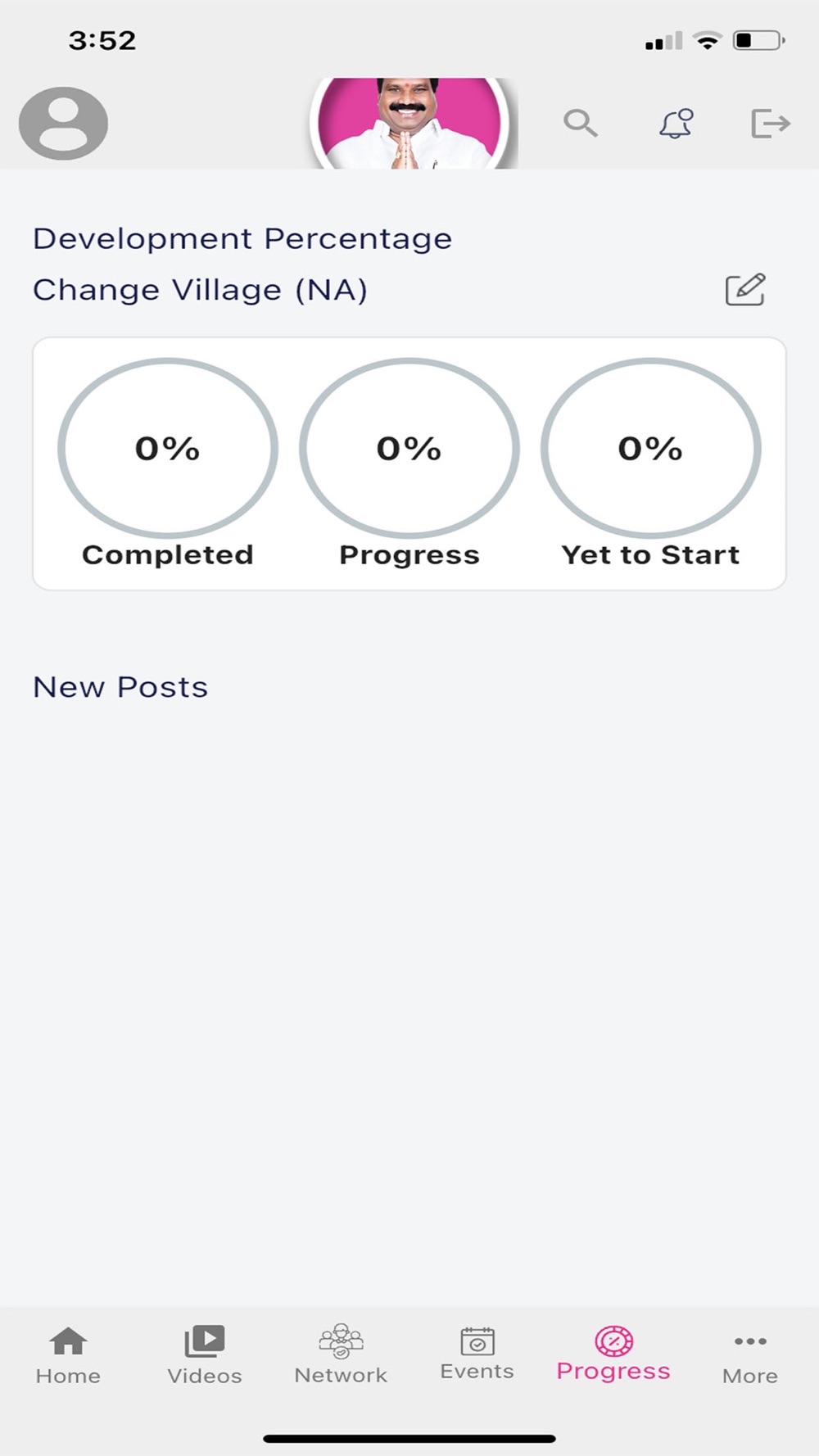Tap the Progress 0% circle indicator
The height and width of the screenshot is (1456, 819).
(x=409, y=448)
